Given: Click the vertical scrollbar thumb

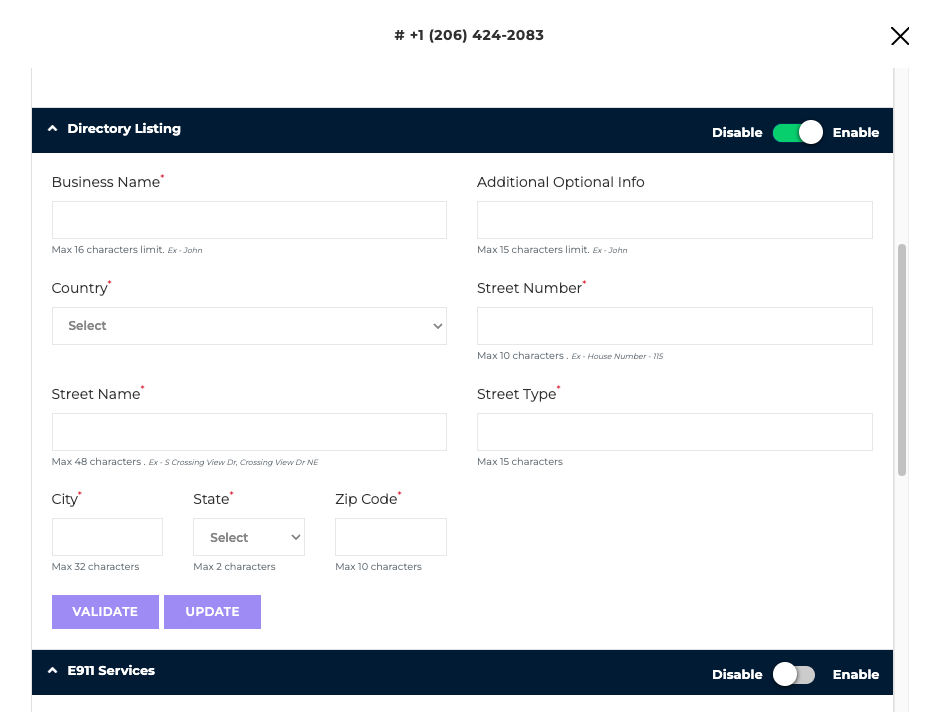Looking at the screenshot, I should [902, 360].
